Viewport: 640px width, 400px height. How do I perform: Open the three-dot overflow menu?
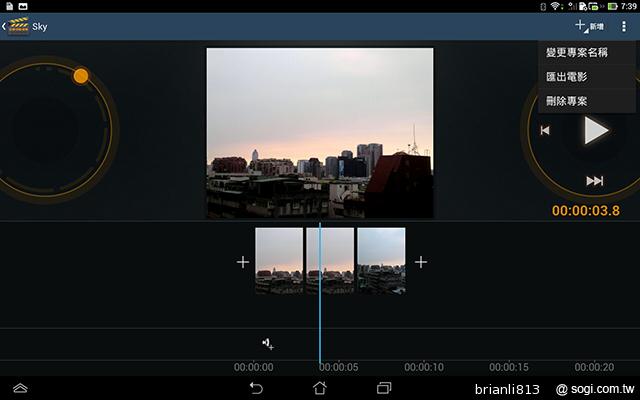(x=624, y=26)
